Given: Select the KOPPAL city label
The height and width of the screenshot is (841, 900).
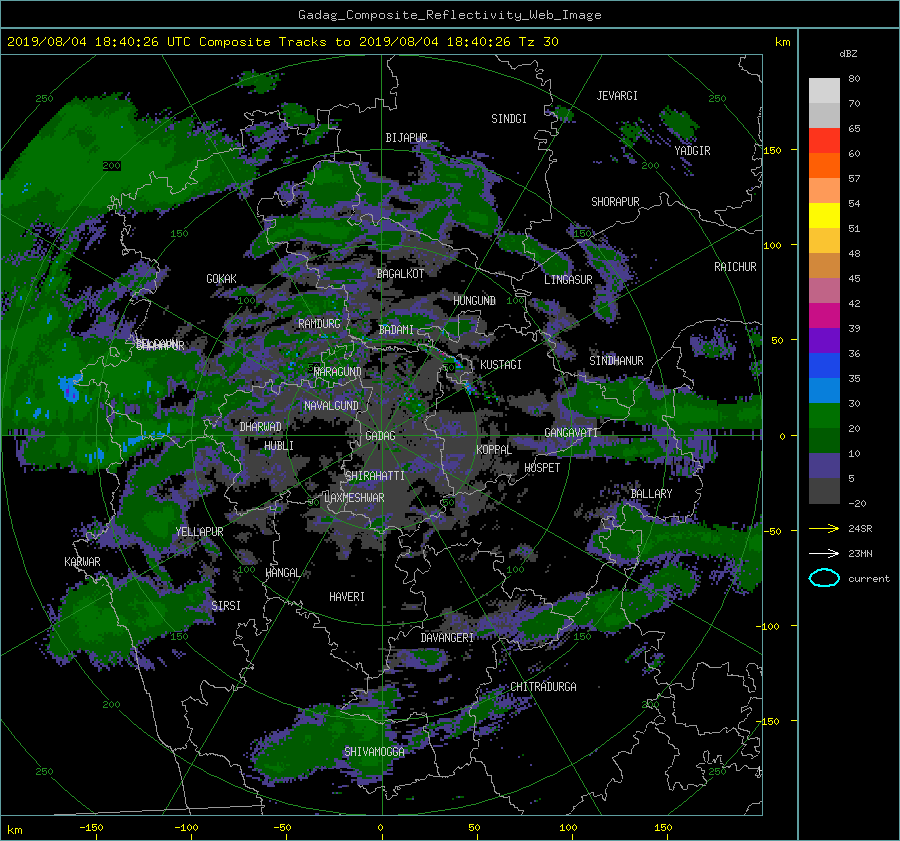Looking at the screenshot, I should 494,450.
